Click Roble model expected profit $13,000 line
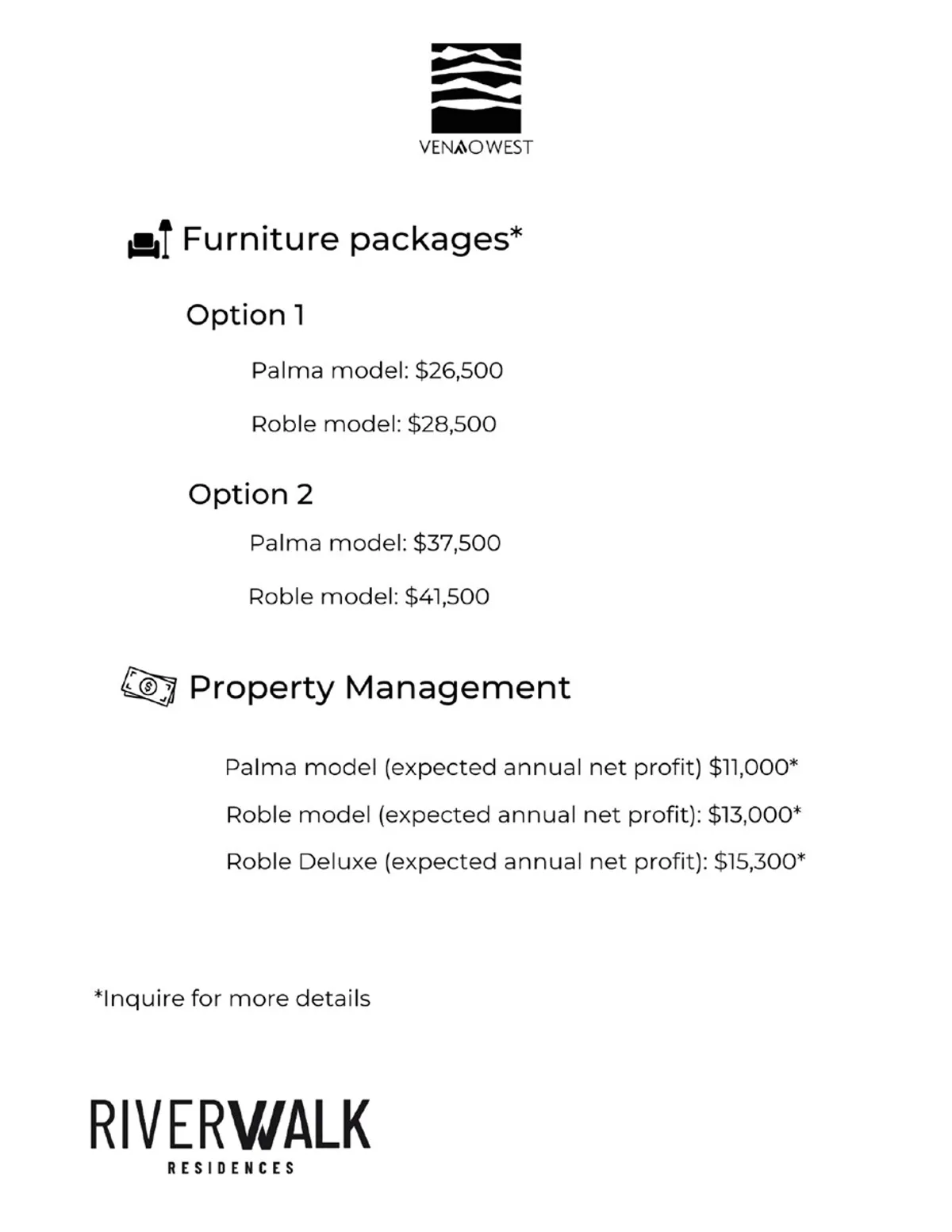 [x=513, y=815]
